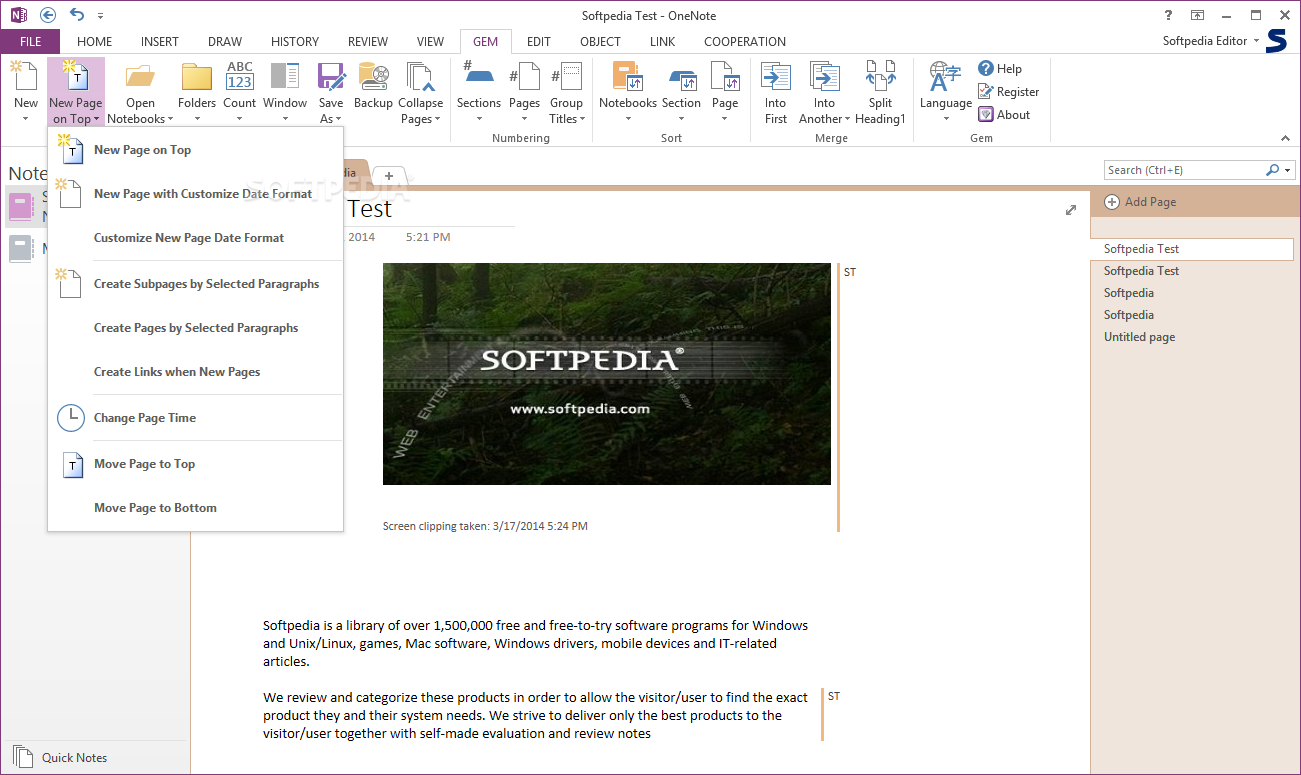Switch to the INSERT tab

coord(160,42)
